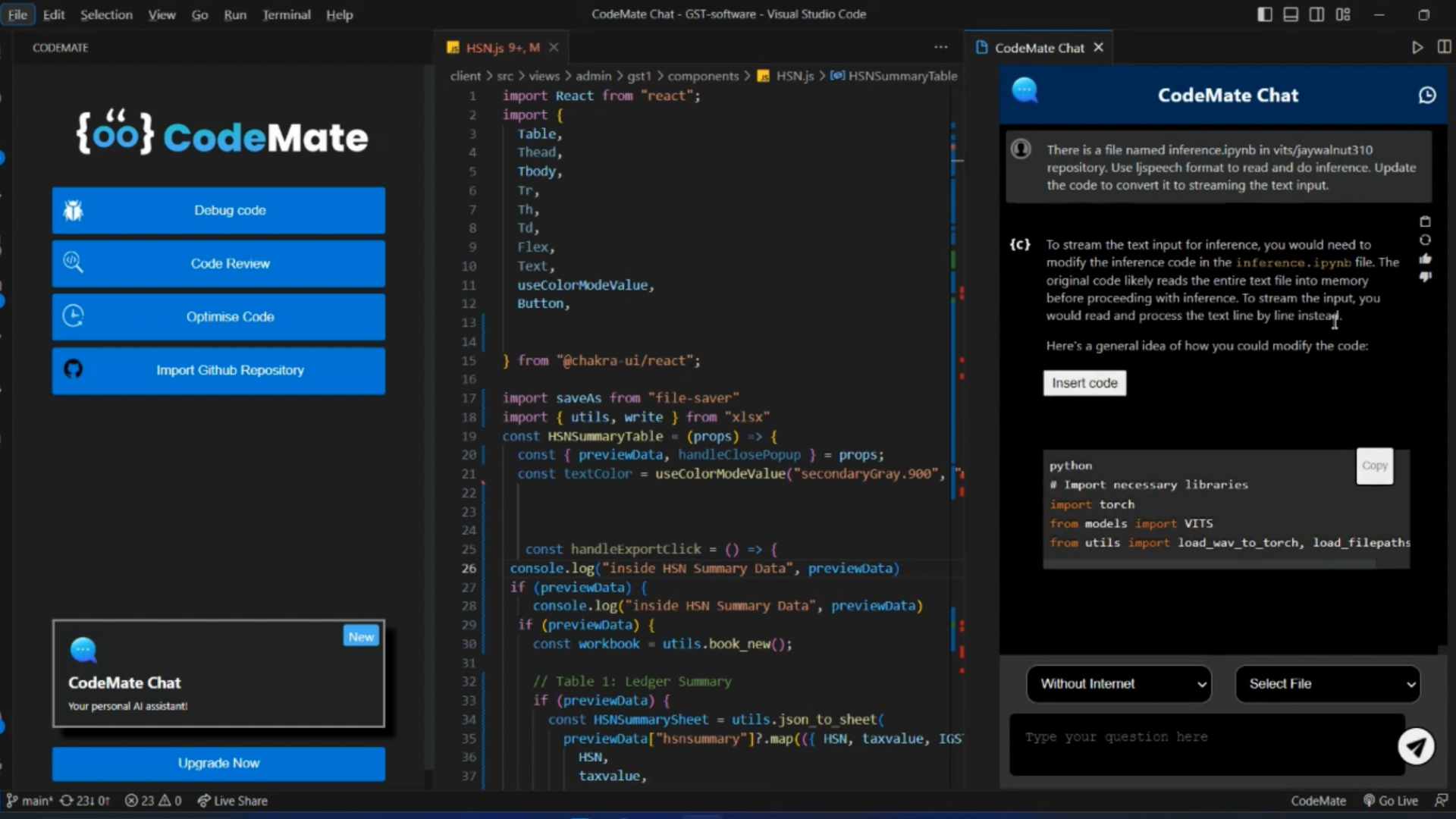1456x819 pixels.
Task: Open the Run menu
Action: click(x=235, y=14)
